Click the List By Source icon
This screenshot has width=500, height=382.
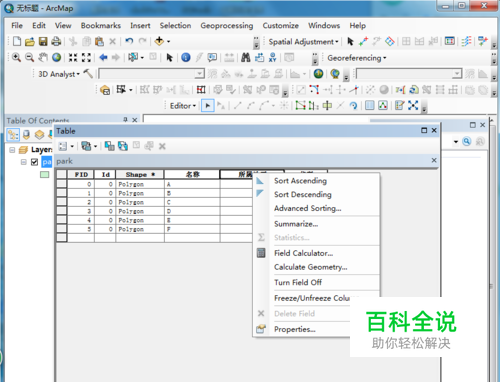tap(26, 135)
